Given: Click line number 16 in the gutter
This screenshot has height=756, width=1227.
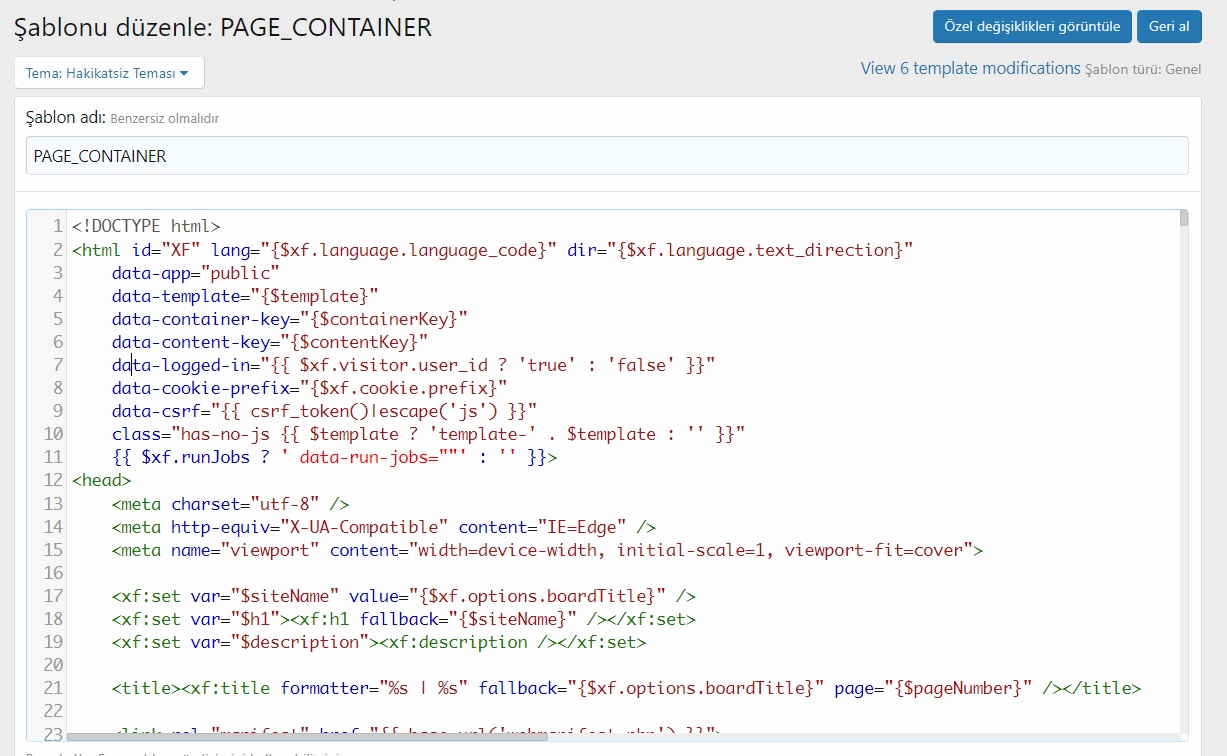Looking at the screenshot, I should (x=54, y=573).
